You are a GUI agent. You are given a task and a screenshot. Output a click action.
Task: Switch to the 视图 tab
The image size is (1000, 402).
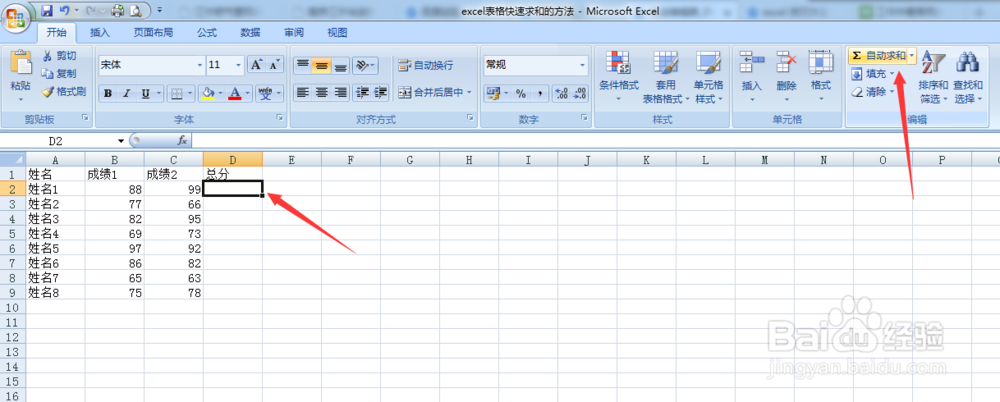tap(337, 33)
